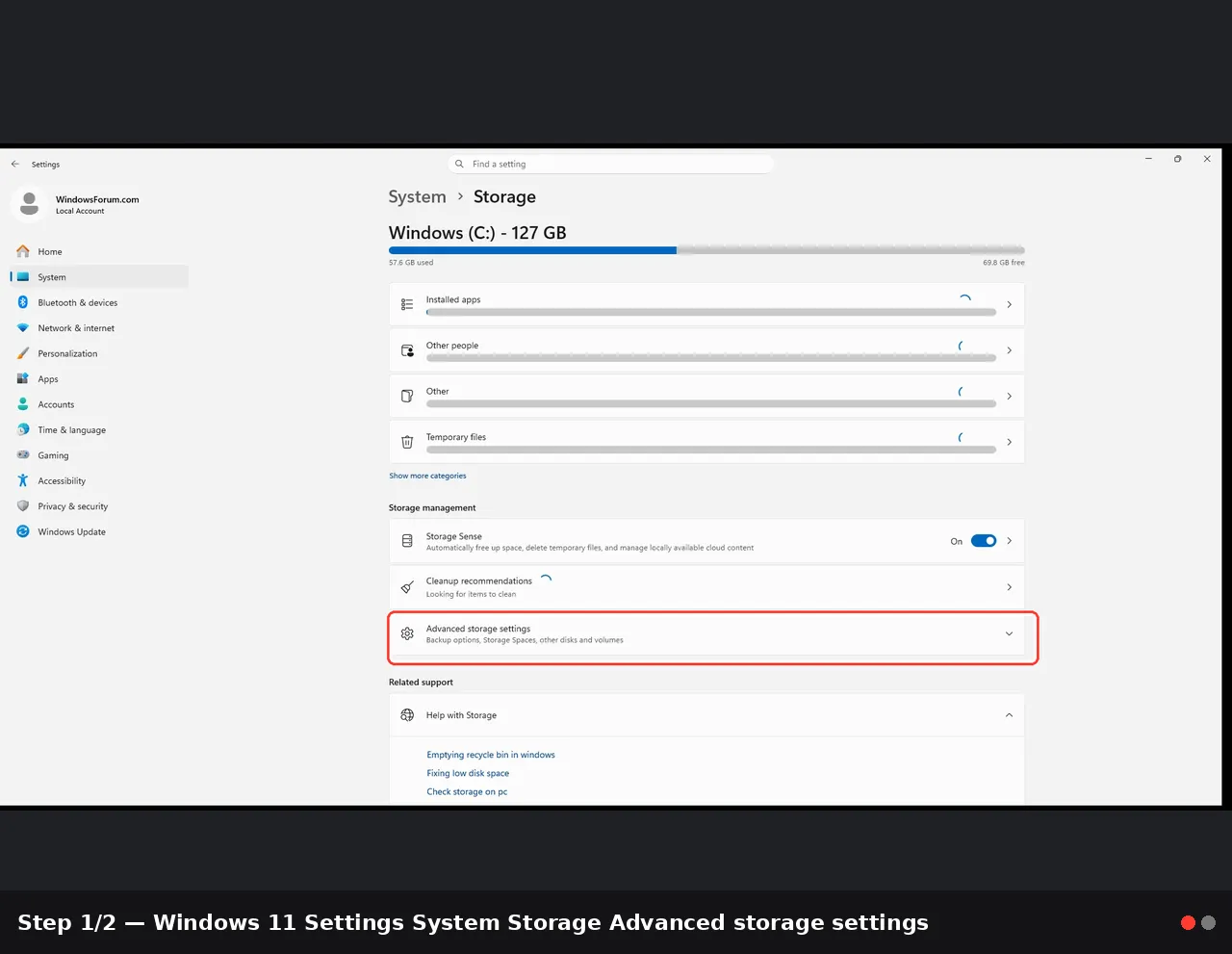The width and height of the screenshot is (1232, 954).
Task: Select the Personalization paintbrush icon
Action: (23, 353)
